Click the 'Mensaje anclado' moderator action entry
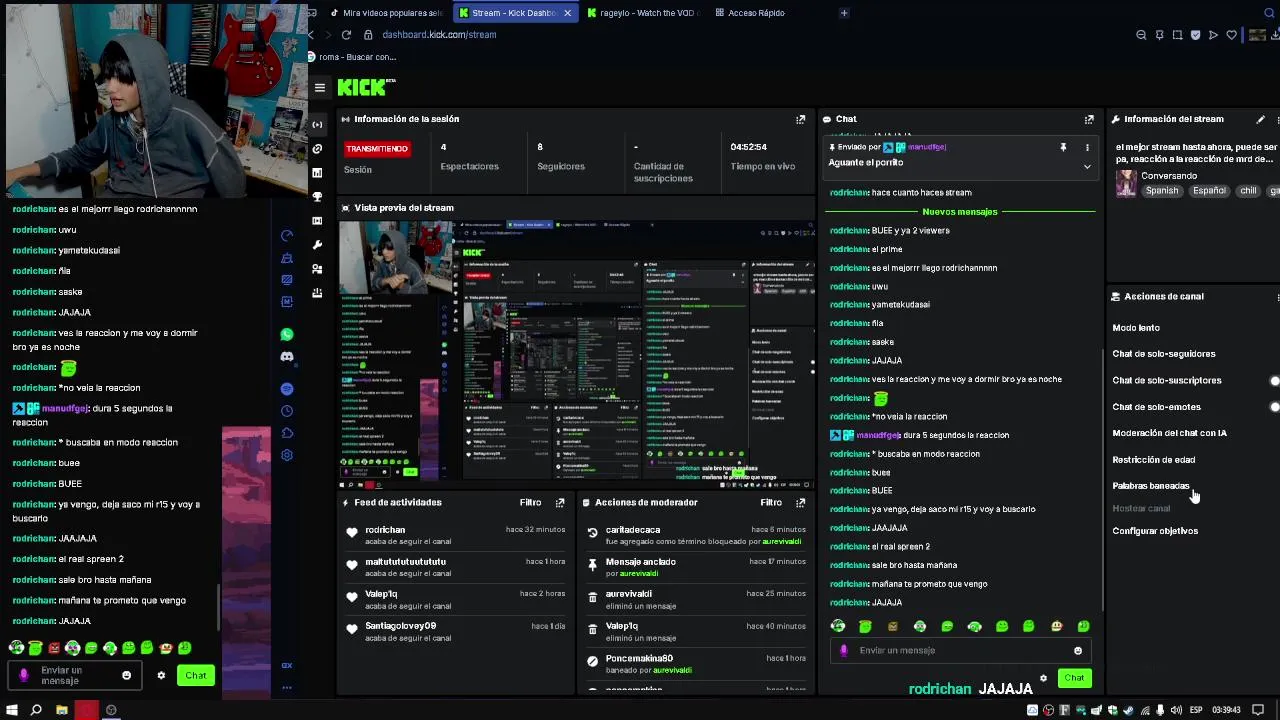The width and height of the screenshot is (1280, 720). pos(696,568)
